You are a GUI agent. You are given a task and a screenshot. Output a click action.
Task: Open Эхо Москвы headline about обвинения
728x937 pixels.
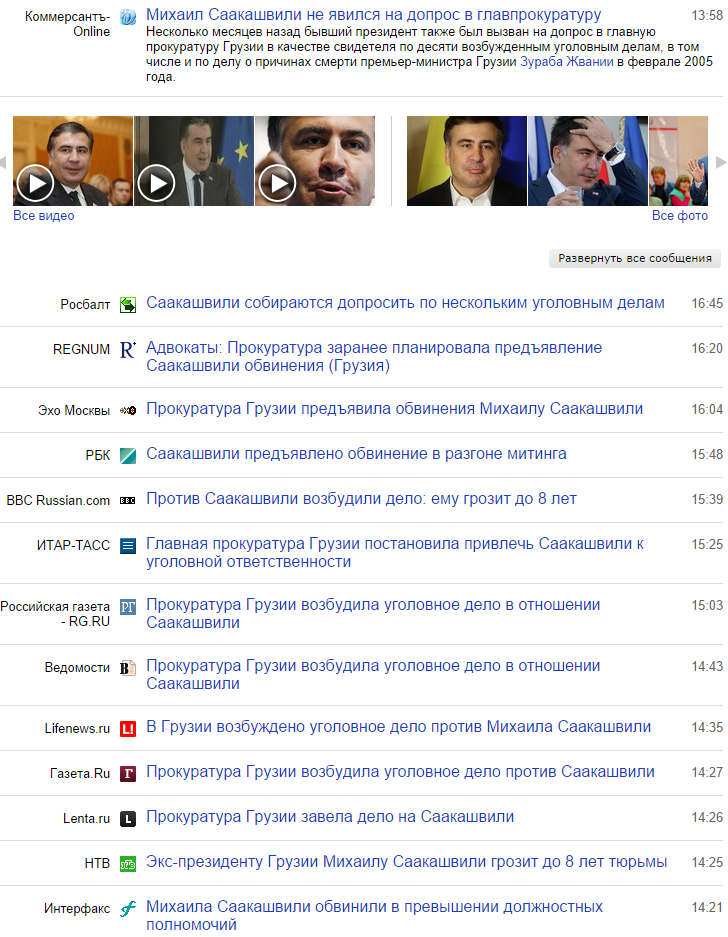tap(394, 409)
